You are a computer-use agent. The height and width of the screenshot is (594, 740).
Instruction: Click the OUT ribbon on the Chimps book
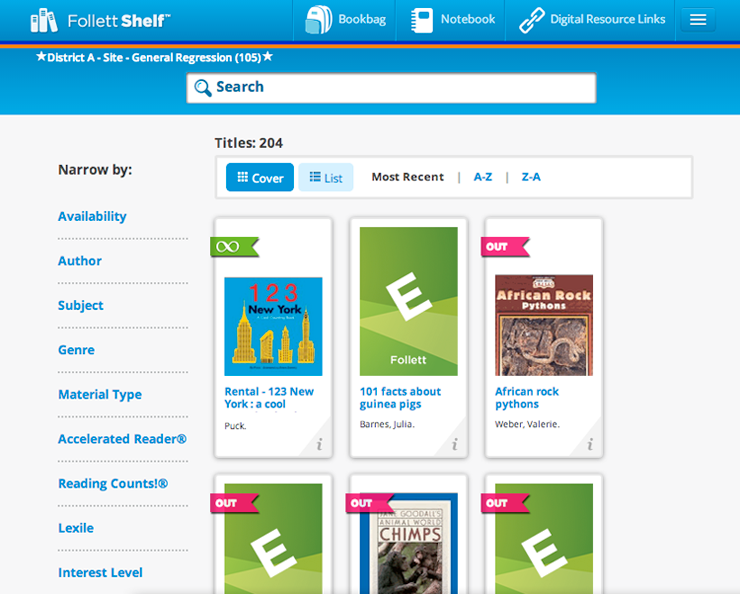pos(370,503)
